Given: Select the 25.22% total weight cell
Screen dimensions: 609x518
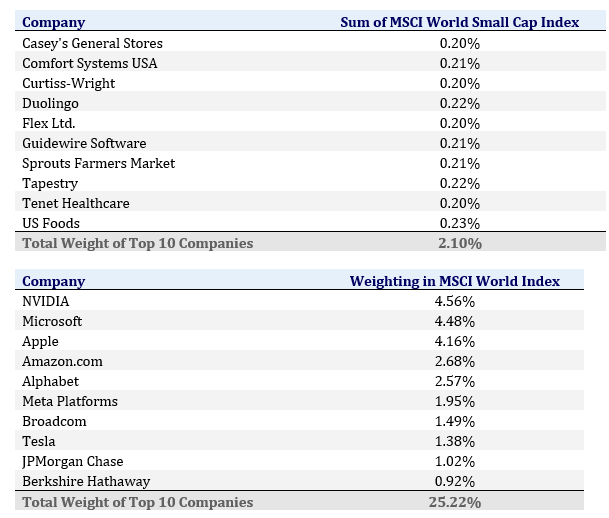Looking at the screenshot, I should [454, 502].
